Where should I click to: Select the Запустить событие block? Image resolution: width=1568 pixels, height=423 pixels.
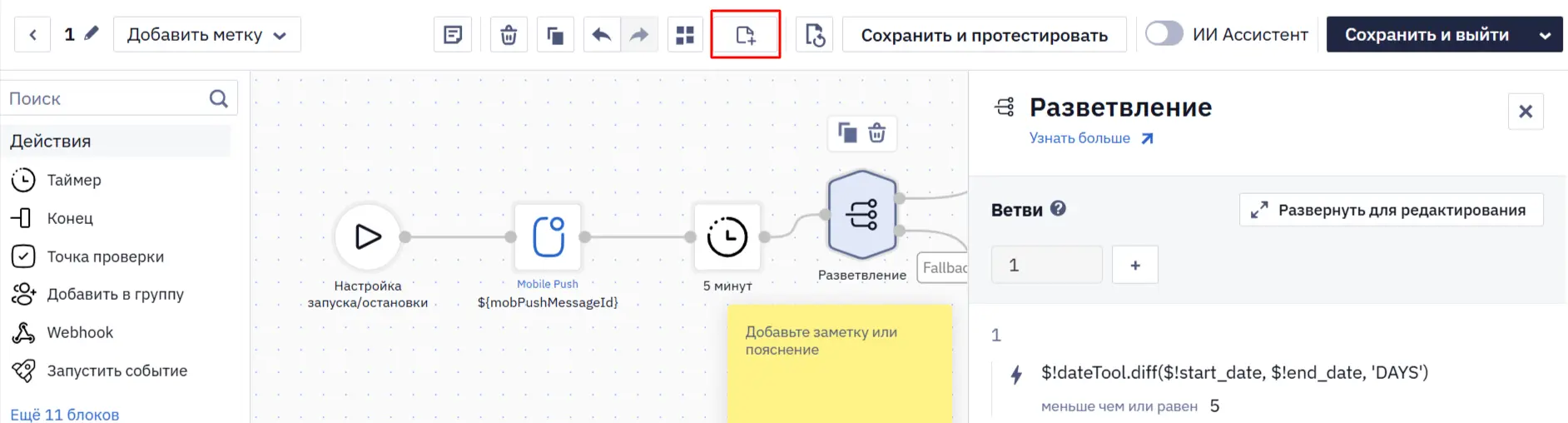[x=99, y=371]
